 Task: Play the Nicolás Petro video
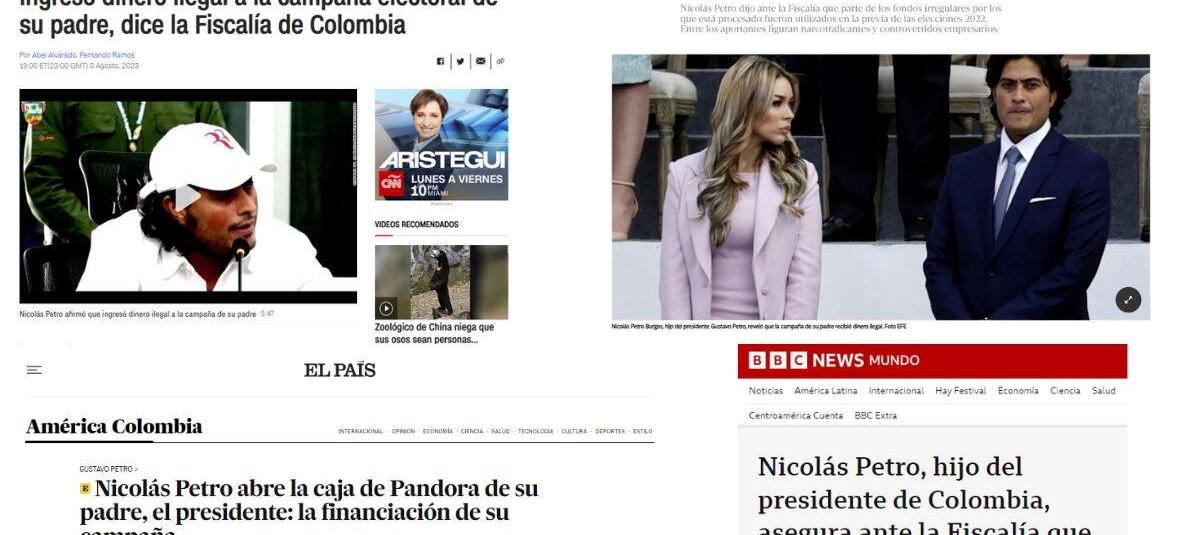(188, 197)
